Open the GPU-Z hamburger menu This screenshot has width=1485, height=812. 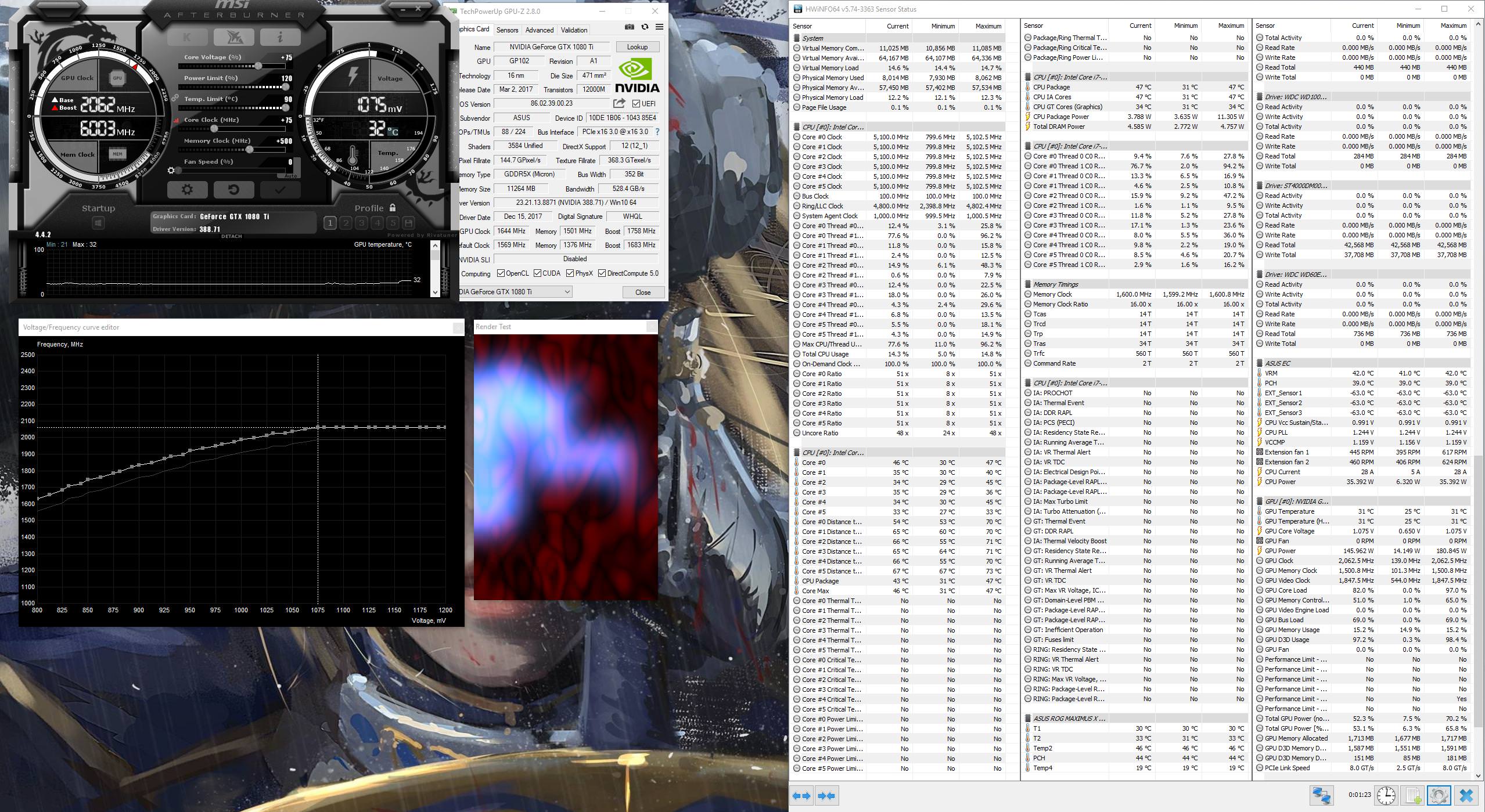(659, 27)
